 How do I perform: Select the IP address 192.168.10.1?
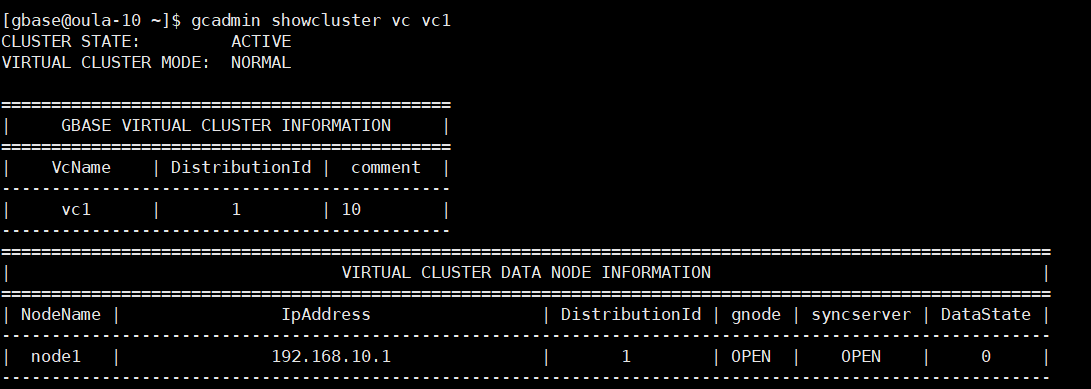[x=331, y=357]
